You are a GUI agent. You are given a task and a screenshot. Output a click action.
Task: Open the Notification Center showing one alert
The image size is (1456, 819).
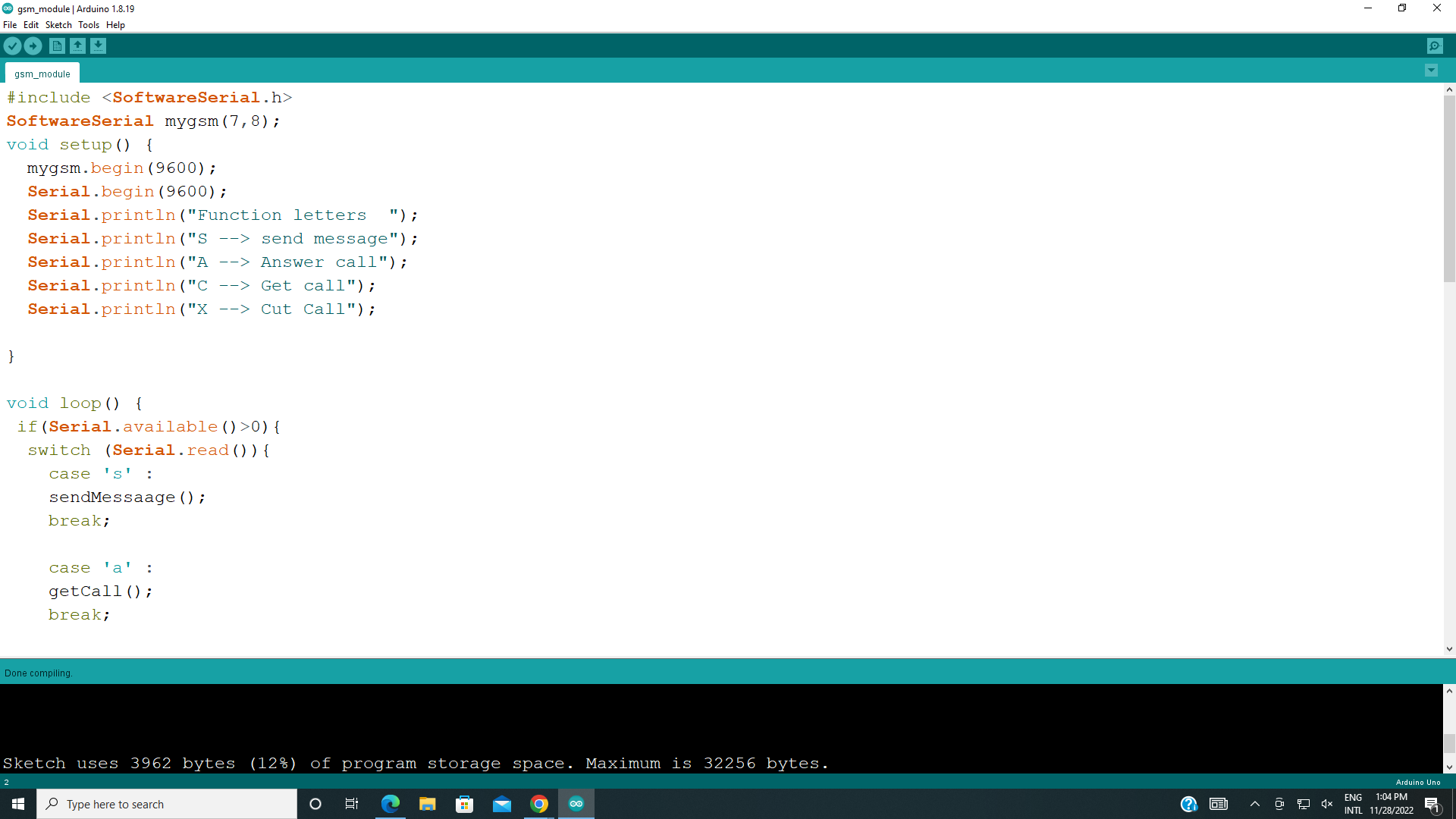pyautogui.click(x=1434, y=804)
